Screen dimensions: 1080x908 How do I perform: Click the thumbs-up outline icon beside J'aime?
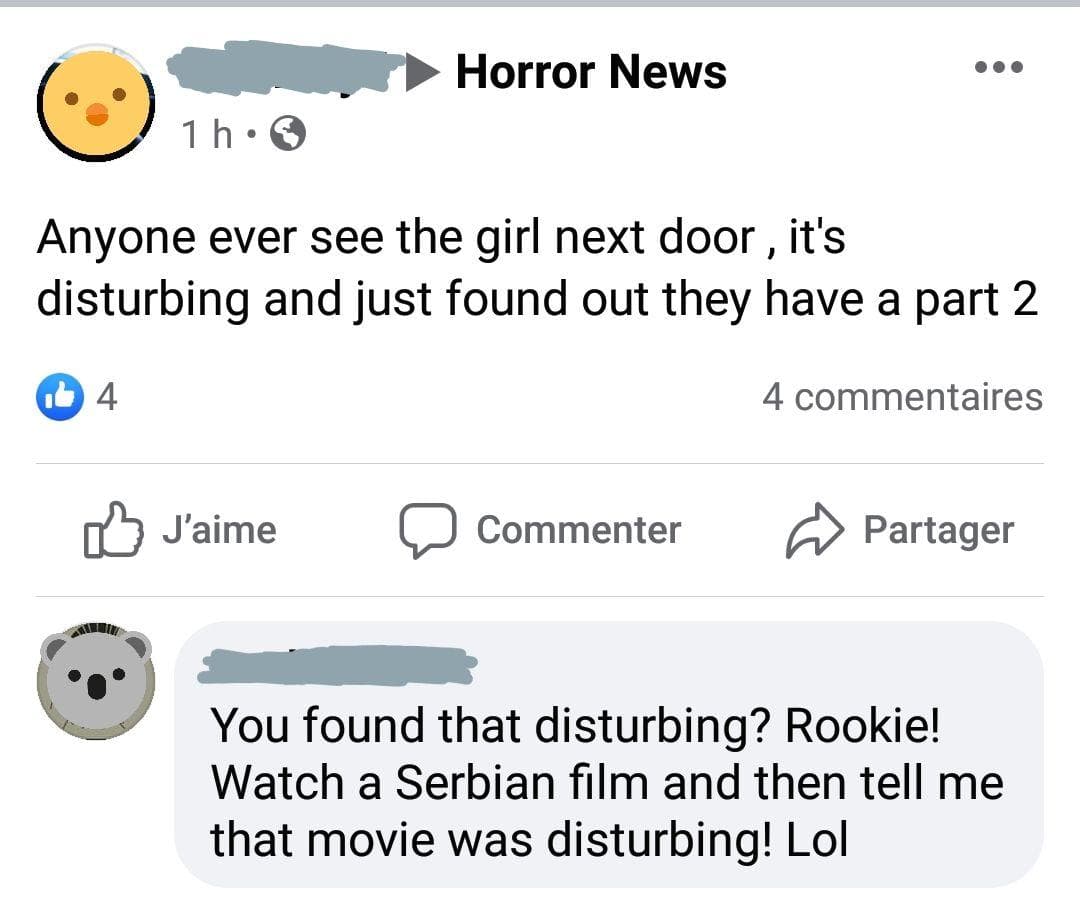[x=113, y=530]
